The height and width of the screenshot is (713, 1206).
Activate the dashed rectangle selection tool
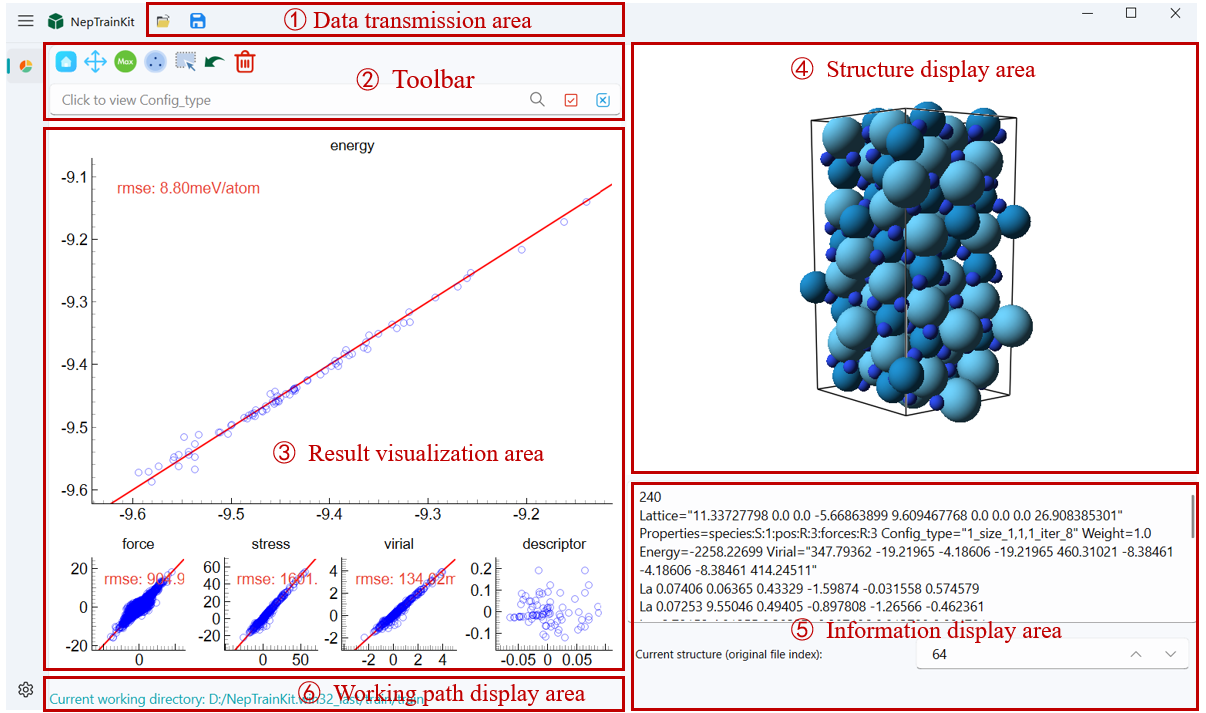(185, 62)
